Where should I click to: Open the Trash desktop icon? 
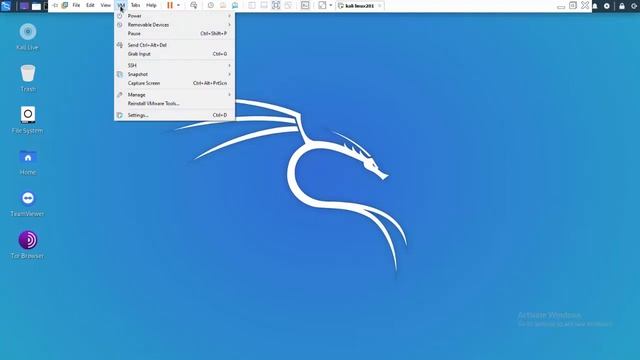(28, 78)
